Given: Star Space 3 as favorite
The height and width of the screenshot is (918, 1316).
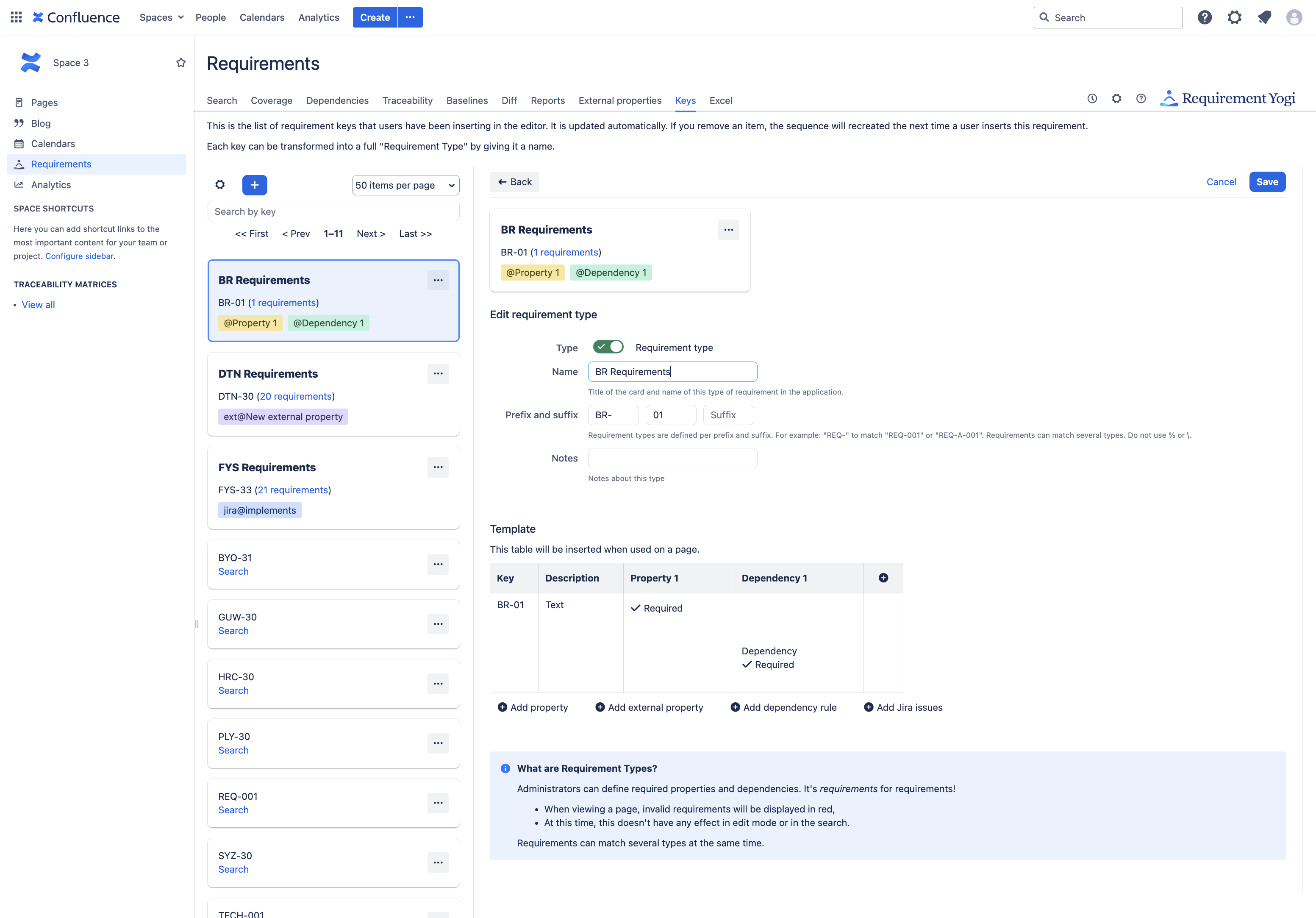Looking at the screenshot, I should 180,62.
